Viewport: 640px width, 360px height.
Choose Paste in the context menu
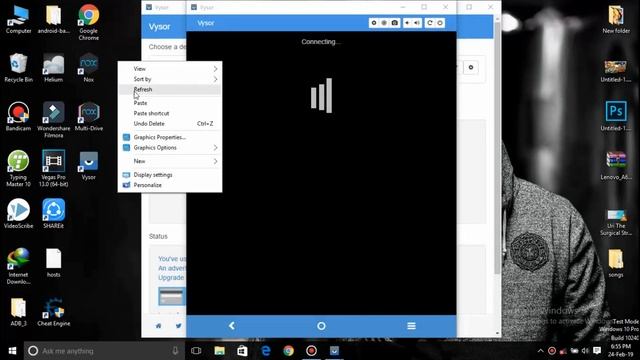pyautogui.click(x=170, y=103)
